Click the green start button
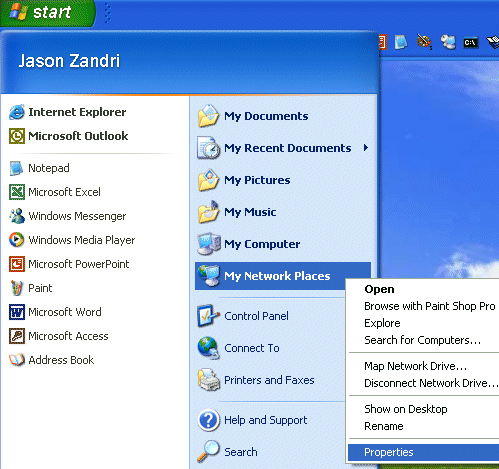499x469 pixels. (47, 13)
